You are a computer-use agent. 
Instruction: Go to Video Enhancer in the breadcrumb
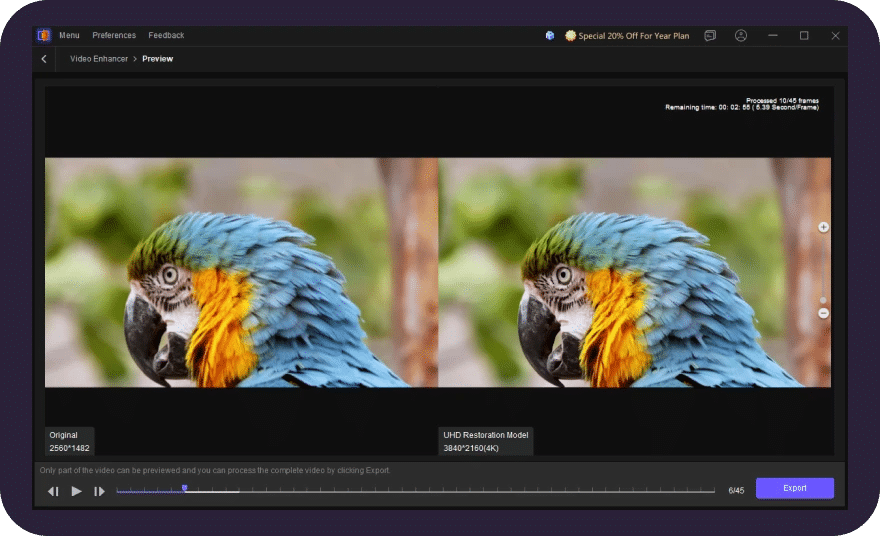(99, 59)
